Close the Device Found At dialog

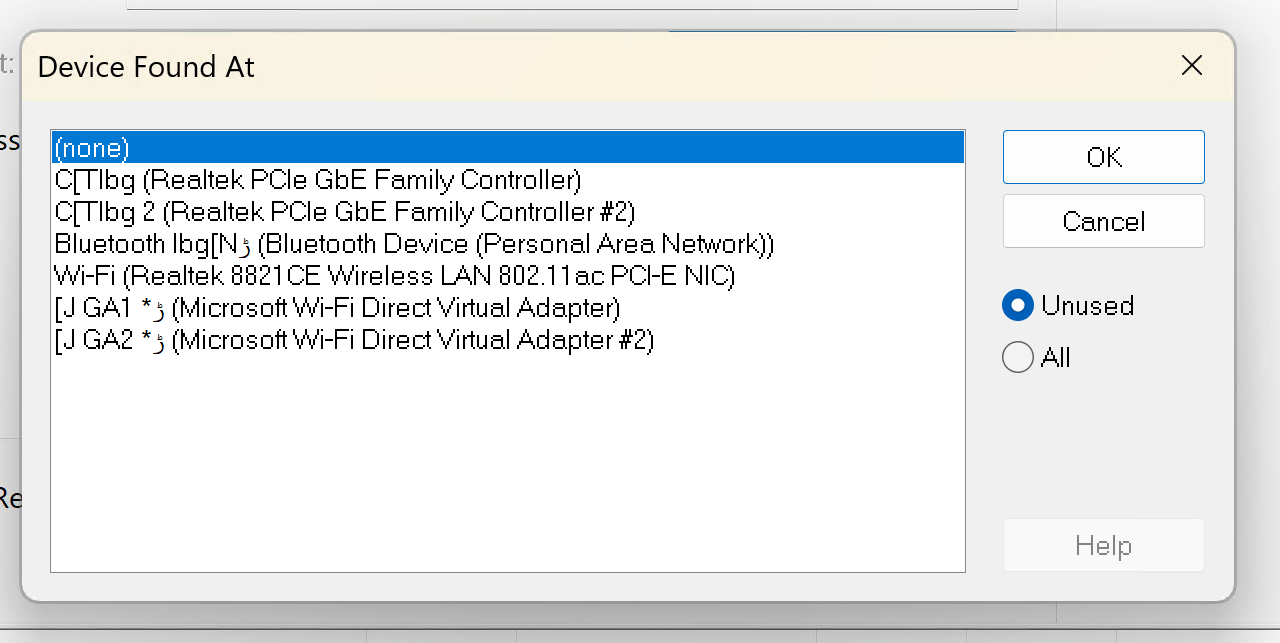click(x=1191, y=66)
